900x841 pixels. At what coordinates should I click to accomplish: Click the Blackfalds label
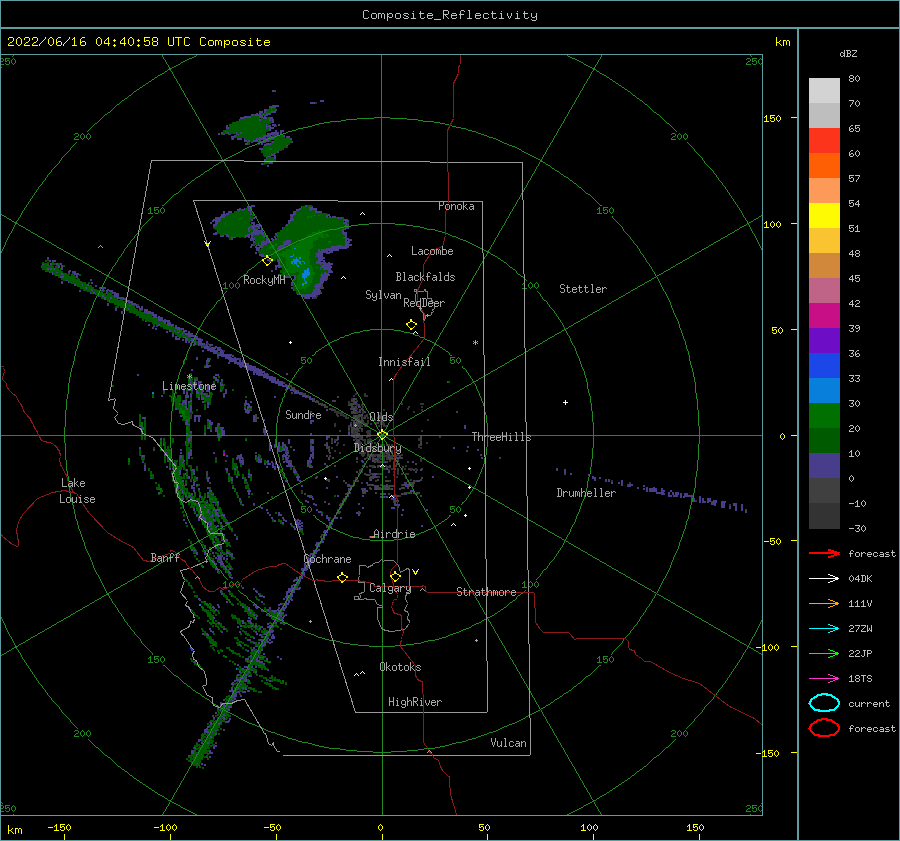pyautogui.click(x=425, y=277)
